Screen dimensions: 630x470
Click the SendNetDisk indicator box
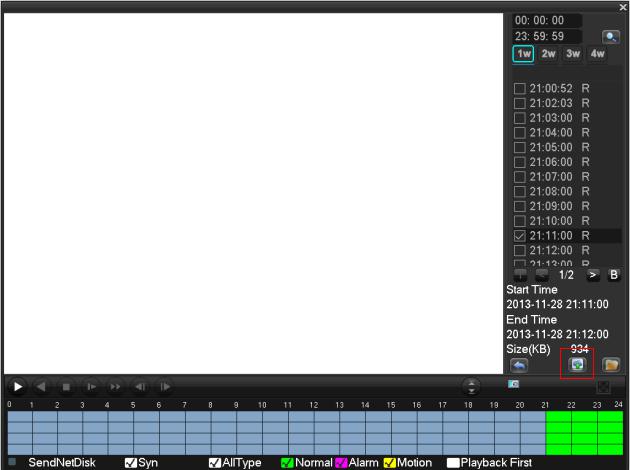tap(12, 461)
